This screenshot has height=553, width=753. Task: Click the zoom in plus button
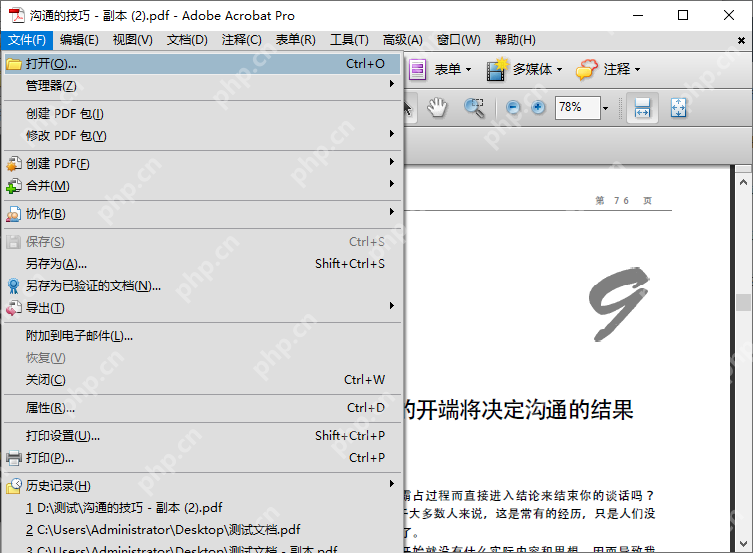coord(538,108)
